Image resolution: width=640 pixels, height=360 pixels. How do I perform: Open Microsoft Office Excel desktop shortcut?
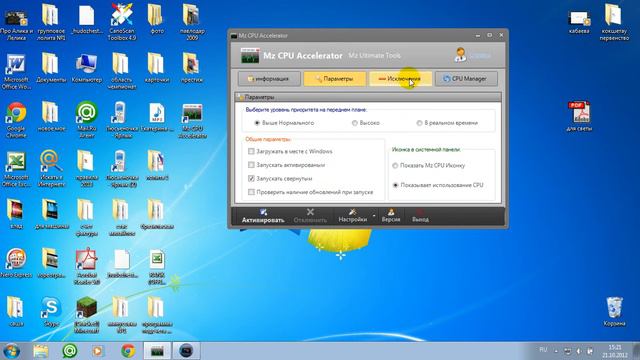tap(16, 169)
